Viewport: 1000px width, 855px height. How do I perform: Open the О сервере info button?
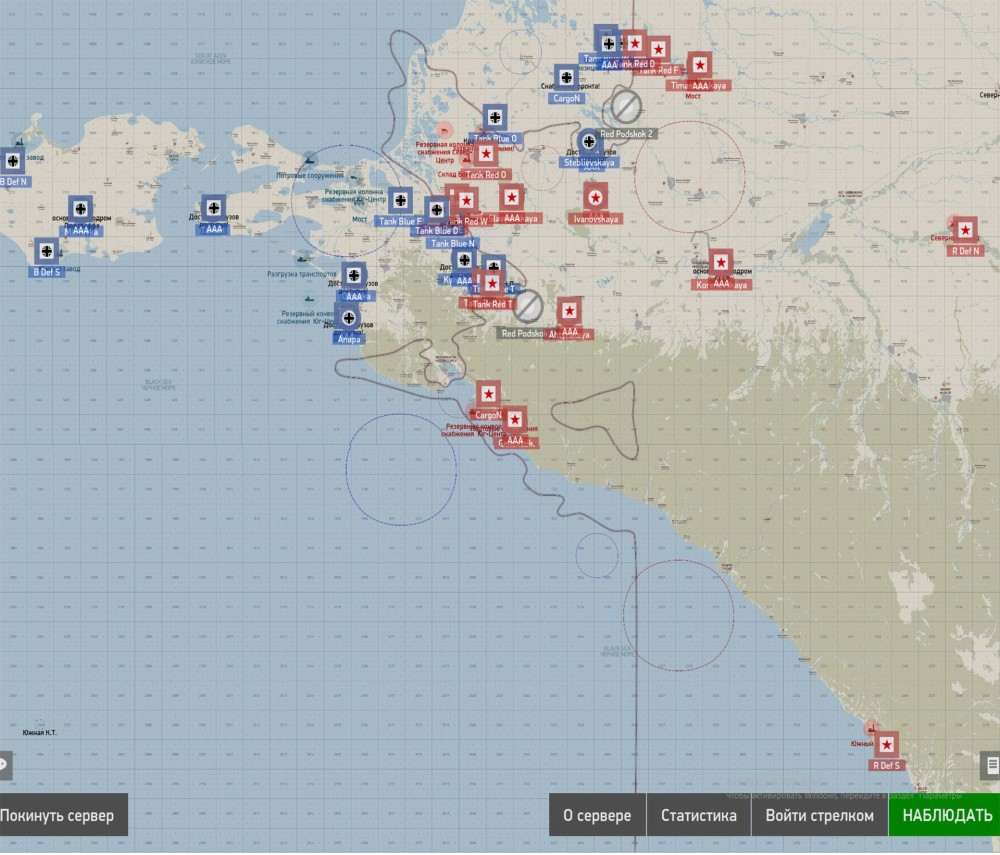tap(597, 815)
